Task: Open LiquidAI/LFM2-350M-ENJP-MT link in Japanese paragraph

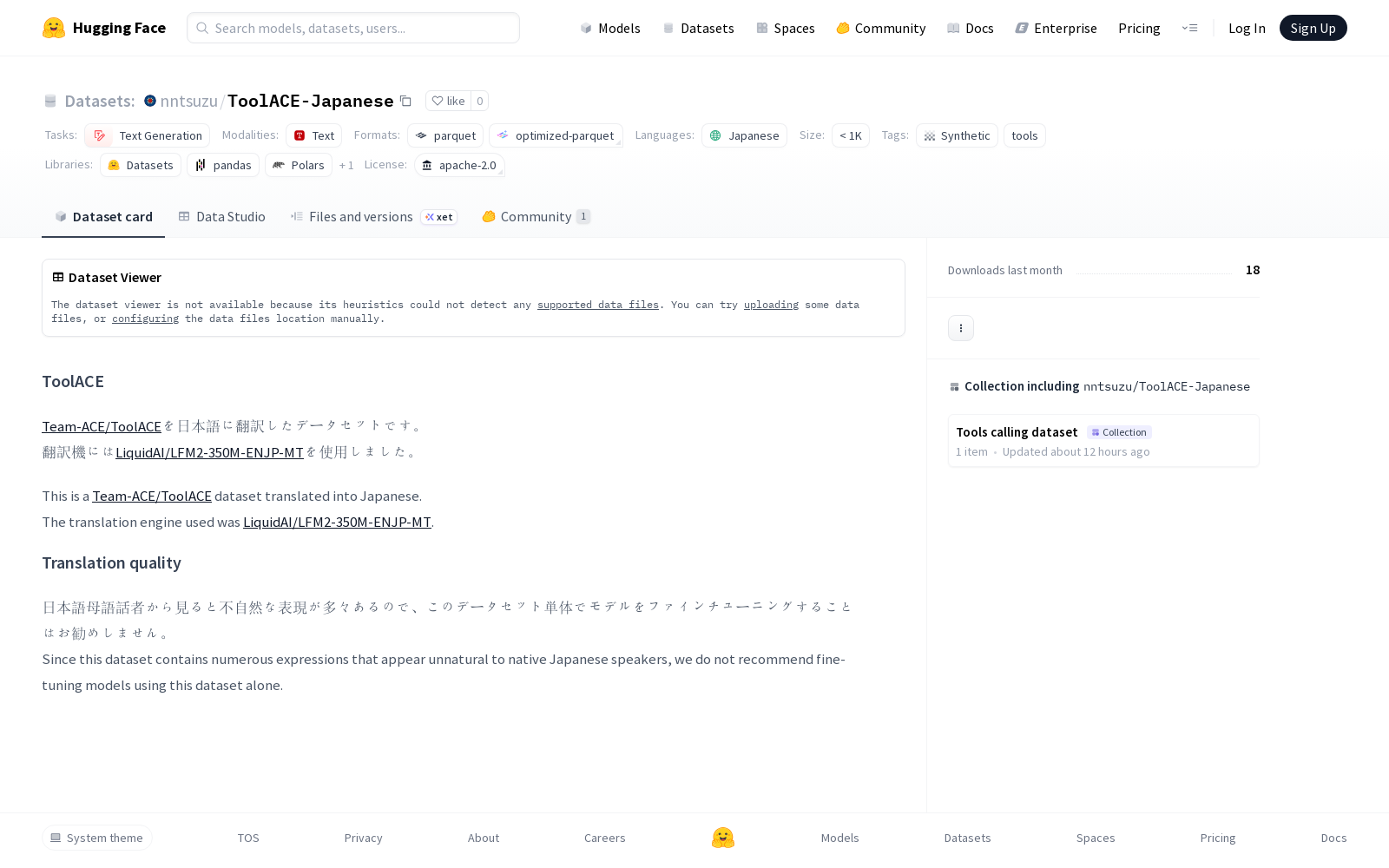Action: (209, 452)
